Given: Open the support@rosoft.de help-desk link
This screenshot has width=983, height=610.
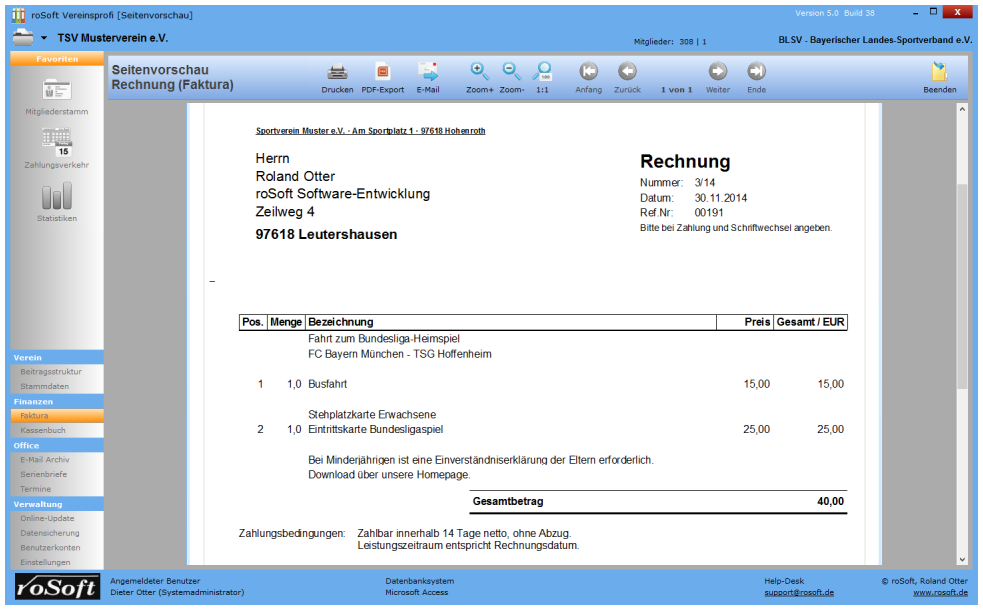Looking at the screenshot, I should coord(799,592).
